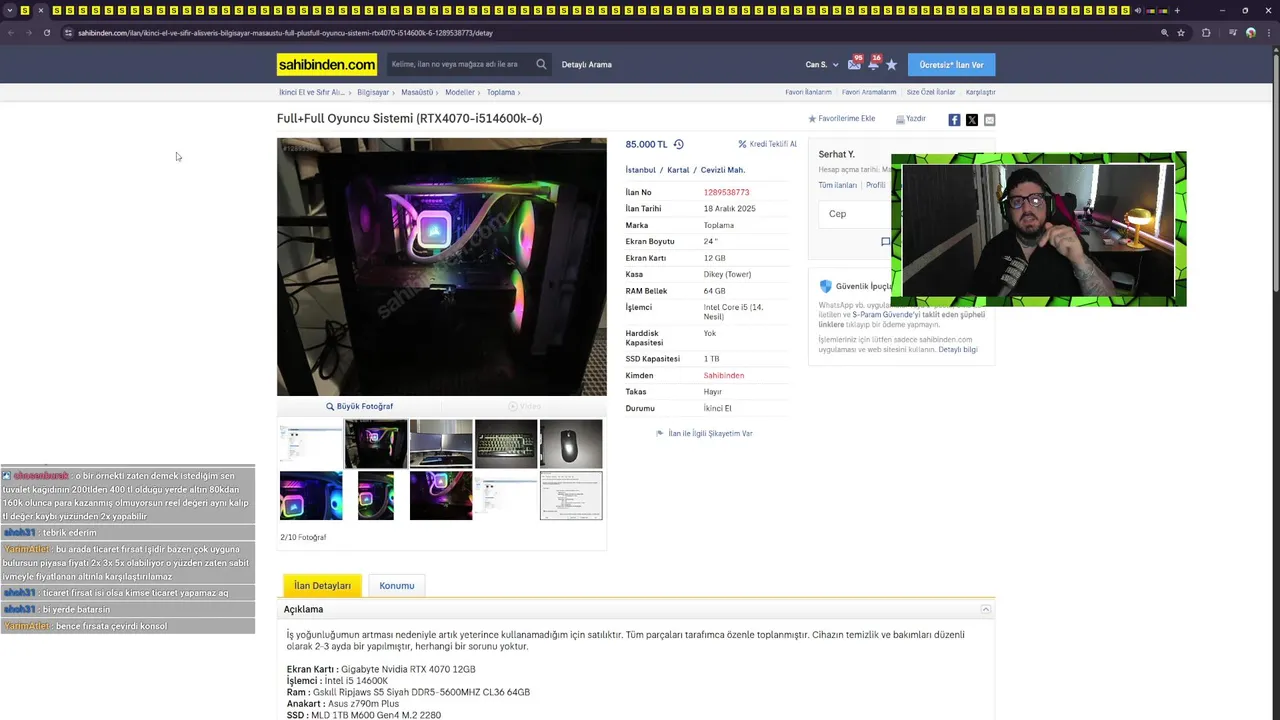Open a new browser tab
Viewport: 1280px width, 720px height.
click(1177, 10)
